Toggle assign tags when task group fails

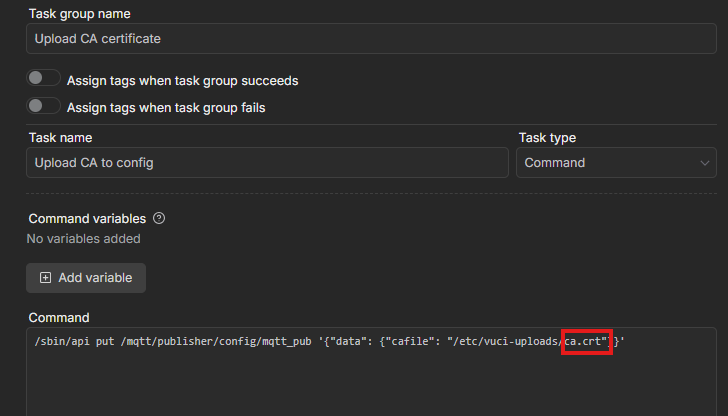[44, 106]
